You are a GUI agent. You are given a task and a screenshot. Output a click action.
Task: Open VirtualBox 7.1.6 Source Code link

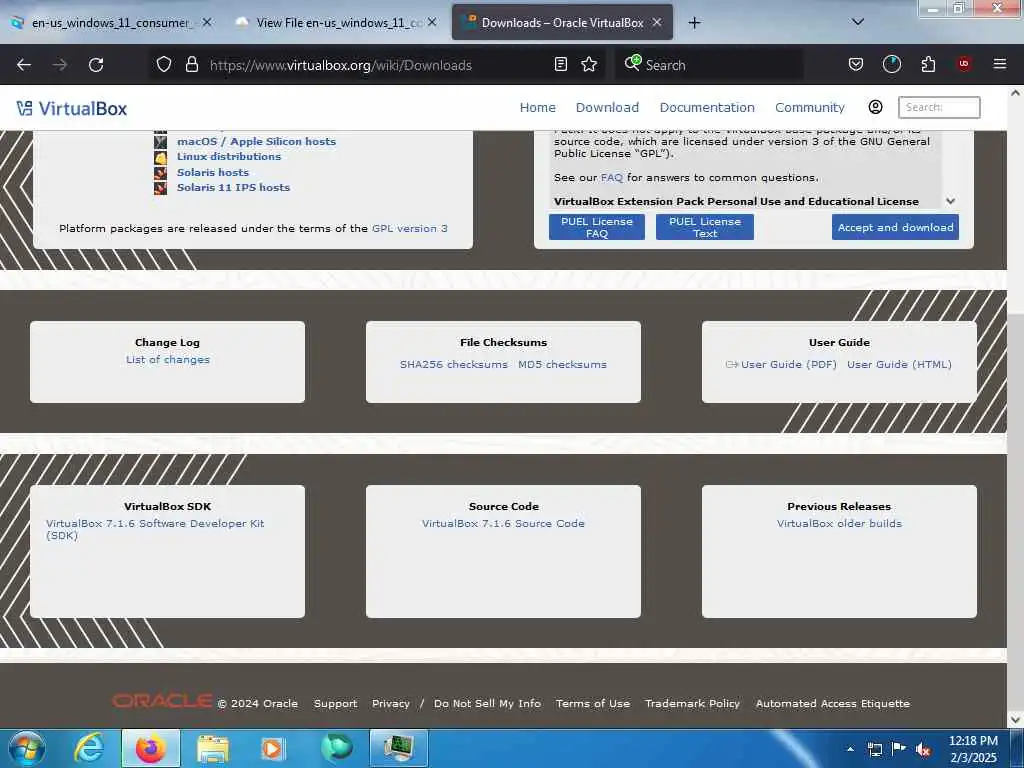click(503, 524)
